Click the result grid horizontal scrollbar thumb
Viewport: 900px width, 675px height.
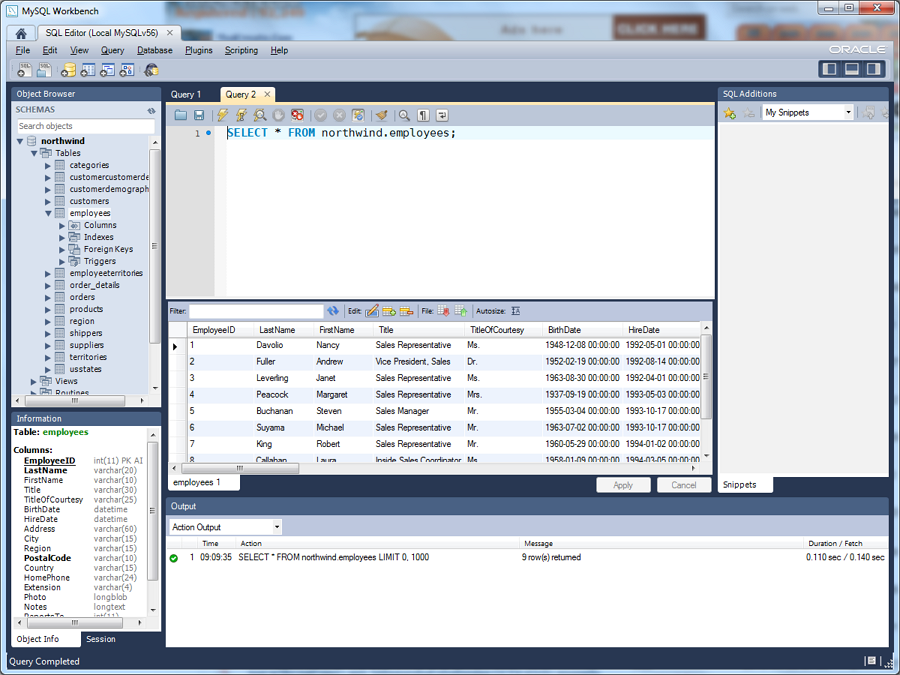pyautogui.click(x=240, y=468)
